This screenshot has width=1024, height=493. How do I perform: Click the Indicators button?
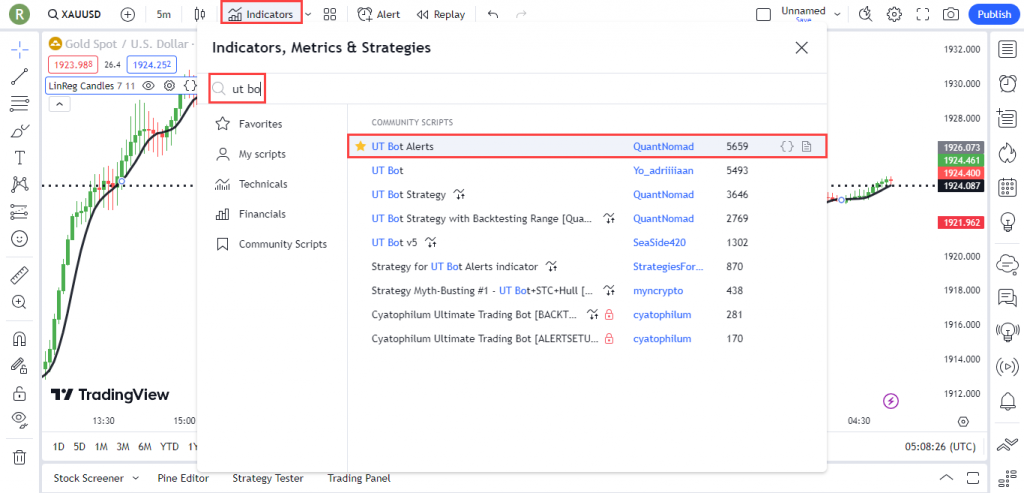[x=261, y=14]
